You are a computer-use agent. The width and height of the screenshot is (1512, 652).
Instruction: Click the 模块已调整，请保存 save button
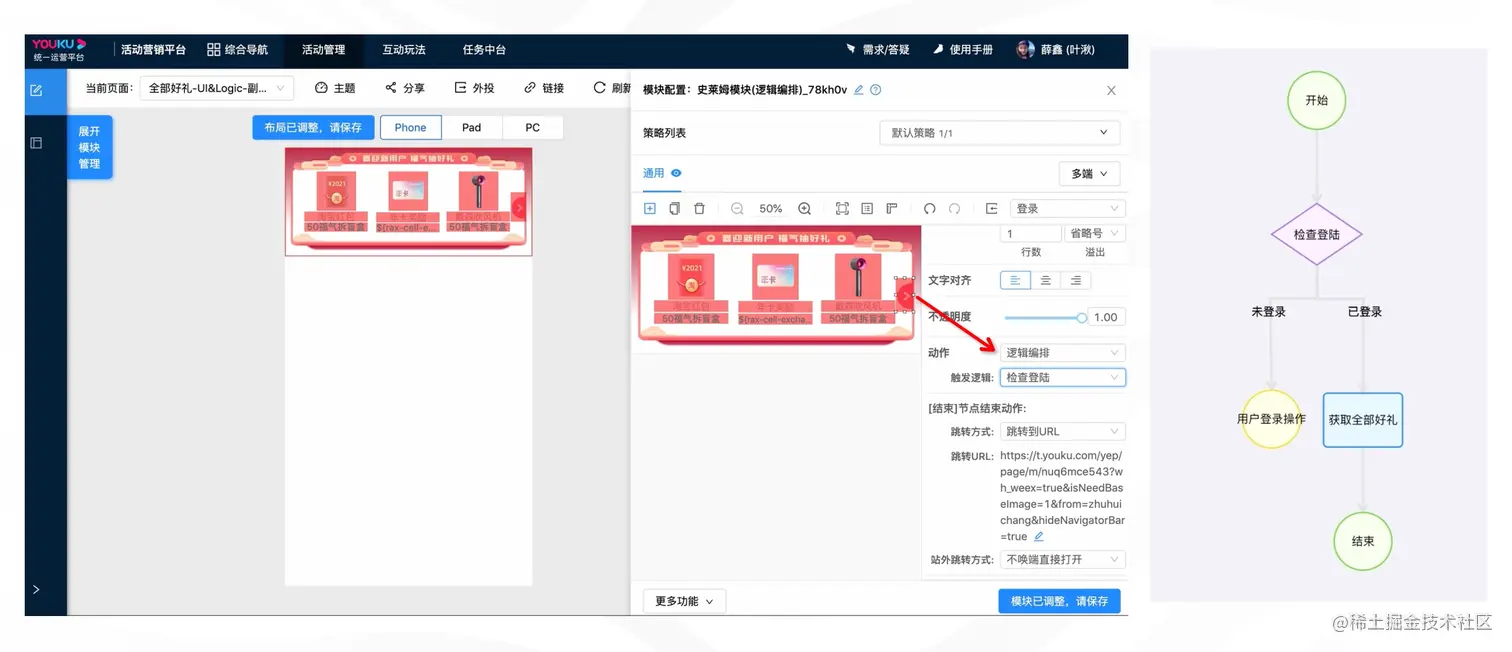pyautogui.click(x=1059, y=600)
